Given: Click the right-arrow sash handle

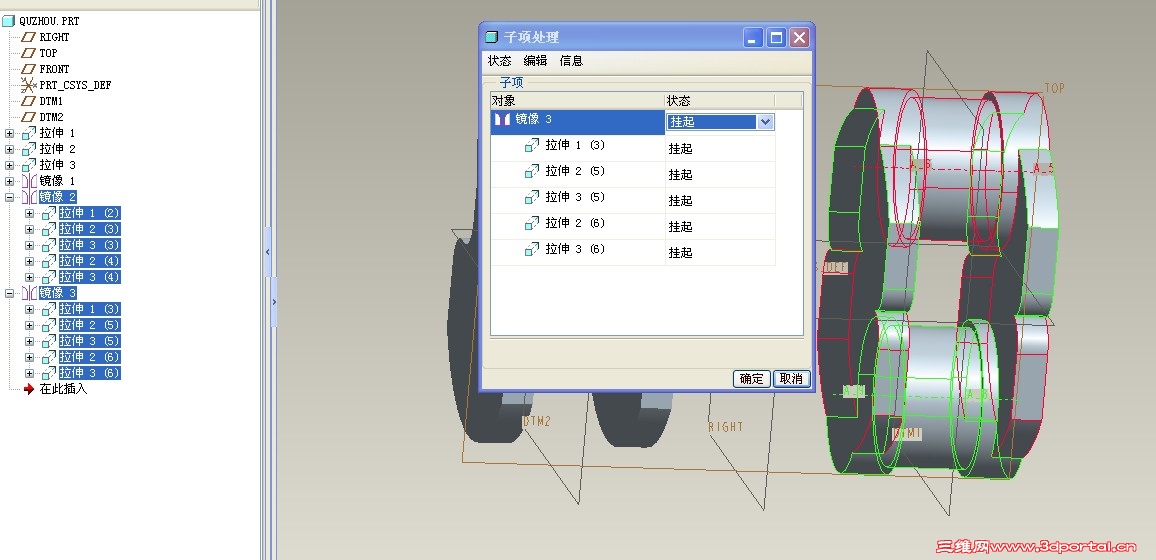Looking at the screenshot, I should [274, 302].
